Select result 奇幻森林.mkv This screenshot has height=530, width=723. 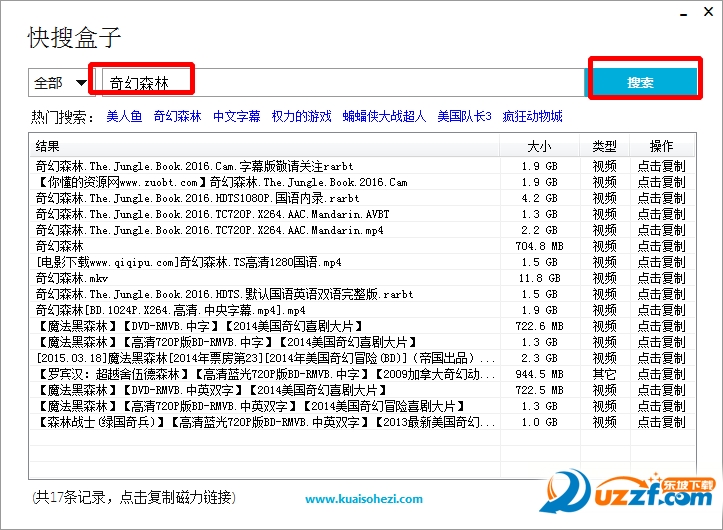(x=72, y=278)
